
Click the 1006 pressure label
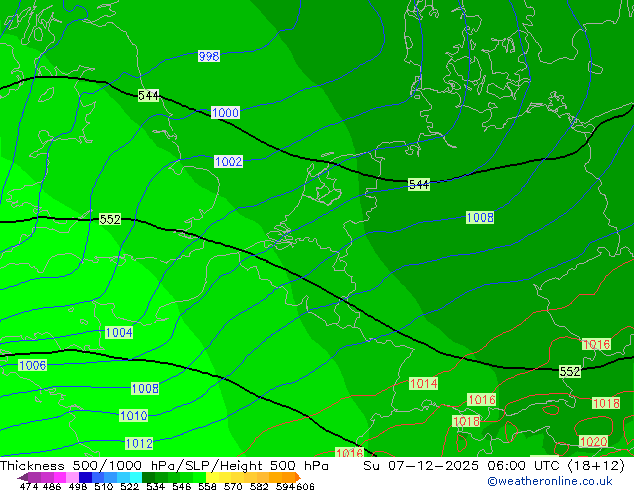pyautogui.click(x=33, y=365)
